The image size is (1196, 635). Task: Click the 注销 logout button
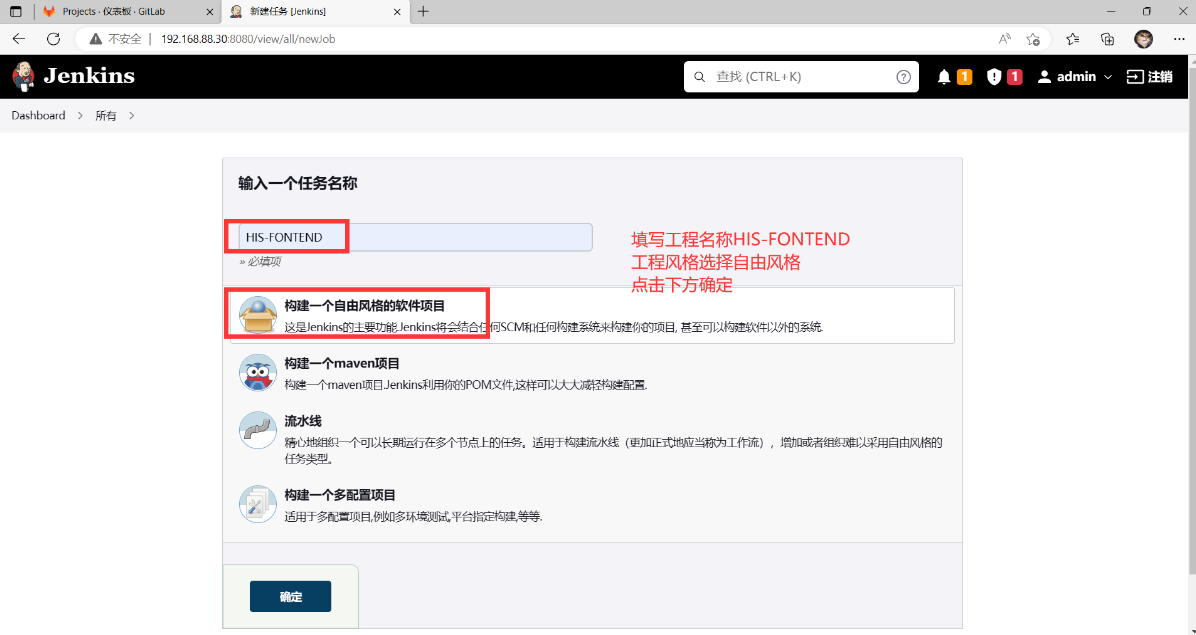(1149, 77)
